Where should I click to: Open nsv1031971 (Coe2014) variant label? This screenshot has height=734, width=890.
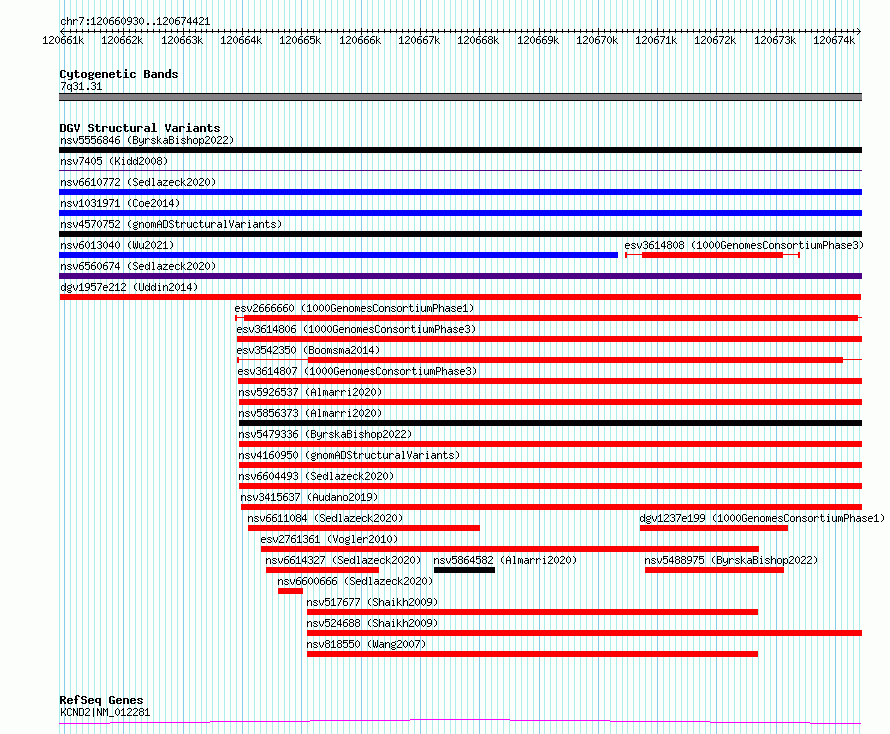pos(120,203)
